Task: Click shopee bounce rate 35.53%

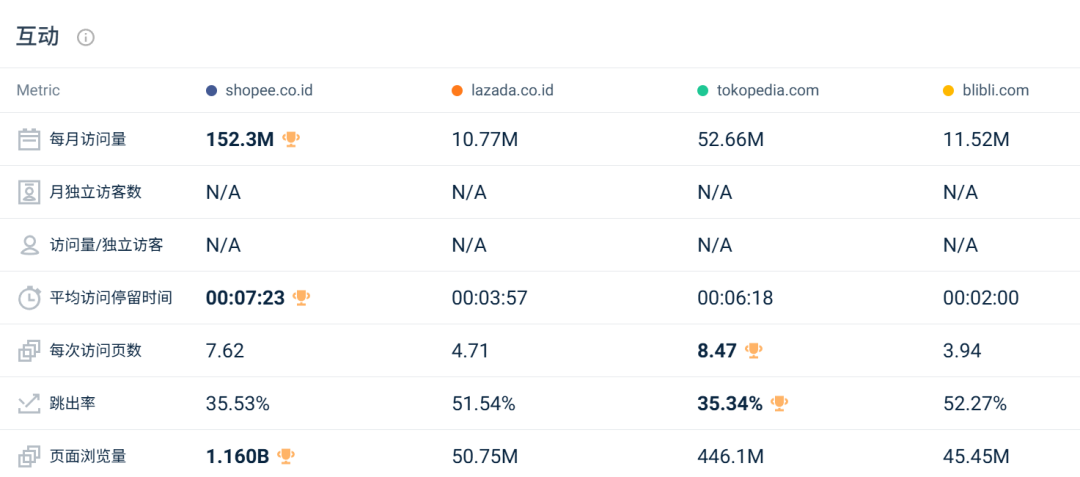Action: 238,403
